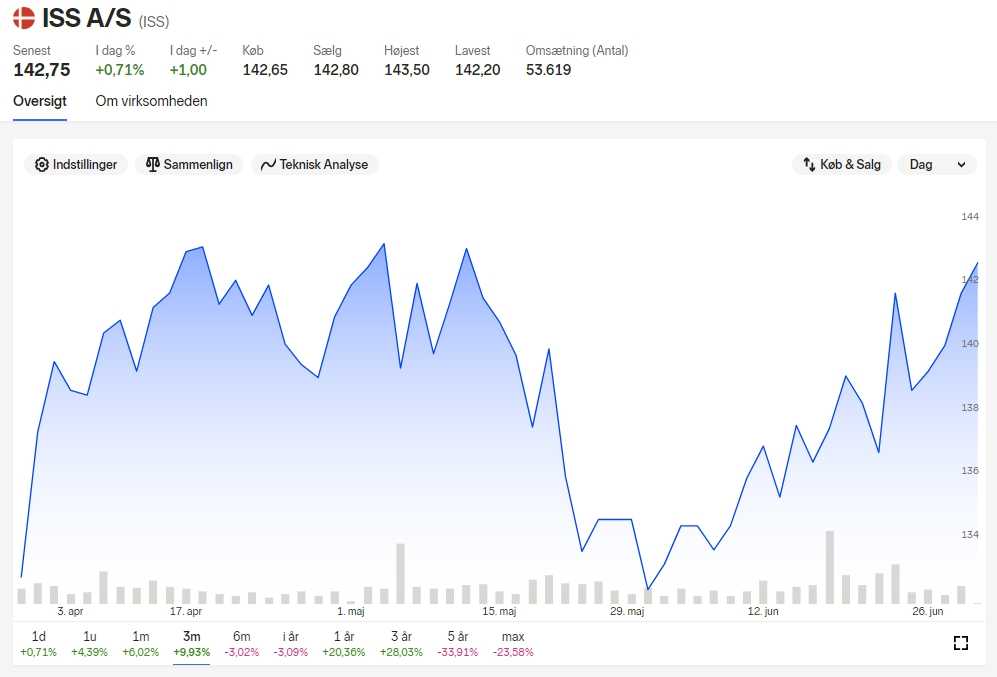This screenshot has width=997, height=677.
Task: Click the chevron arrow next to Dag
Action: coord(961,165)
